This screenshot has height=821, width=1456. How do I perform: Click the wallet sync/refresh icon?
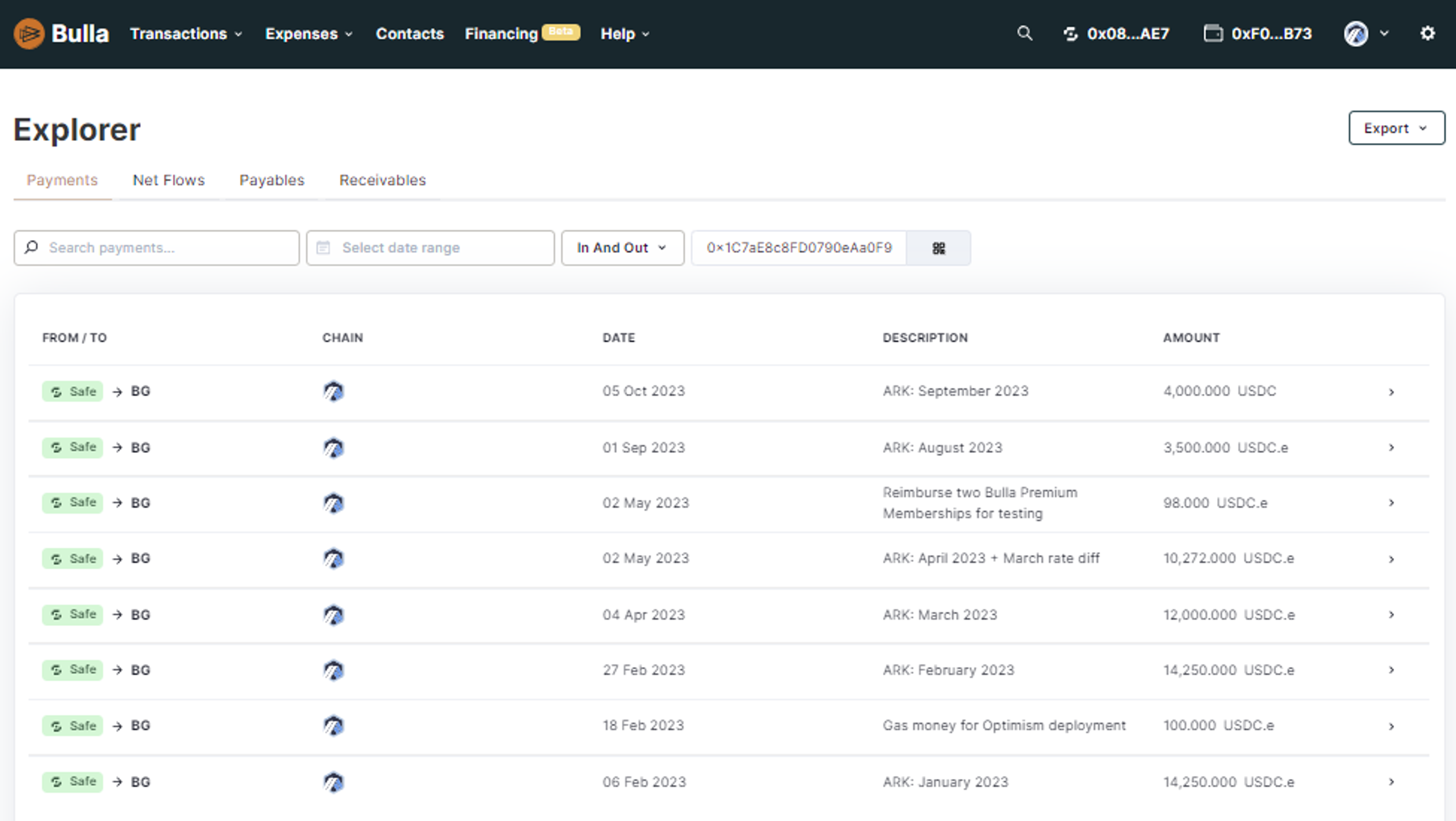click(x=1070, y=33)
